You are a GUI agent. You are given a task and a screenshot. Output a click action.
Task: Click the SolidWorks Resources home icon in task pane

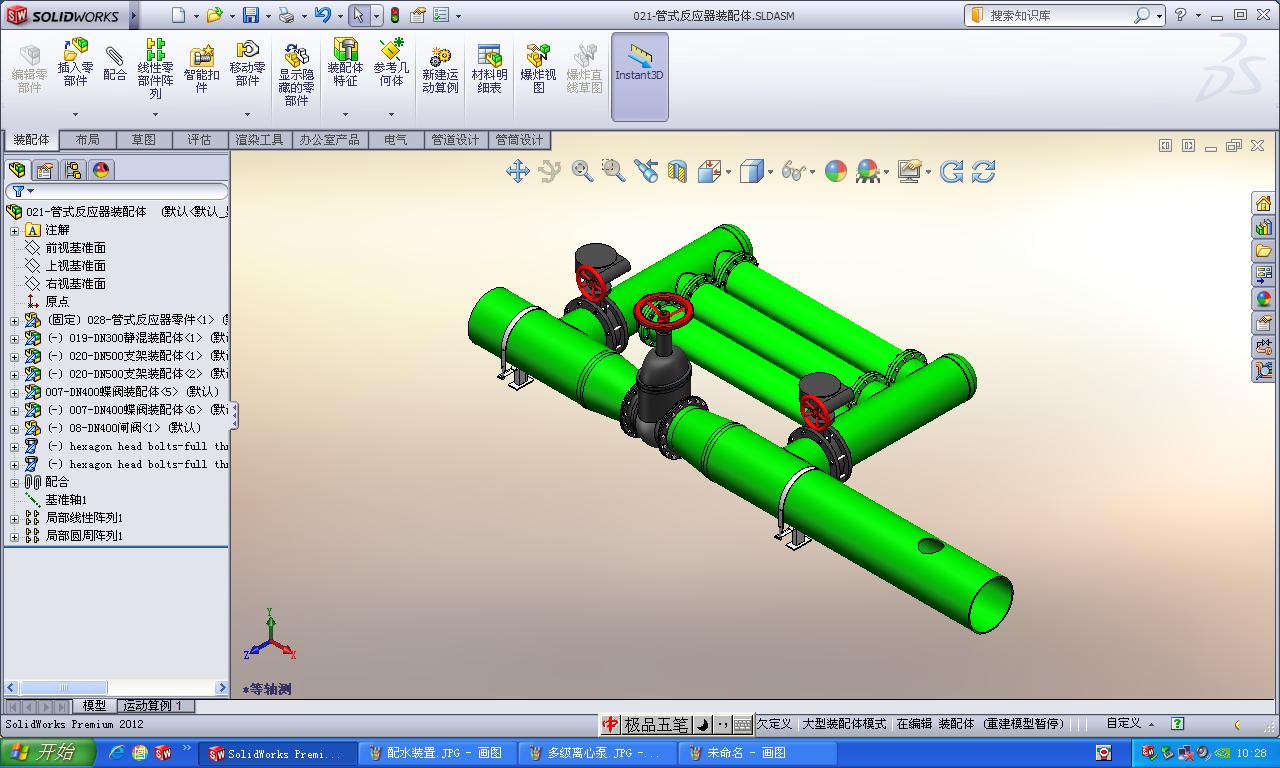[1263, 203]
